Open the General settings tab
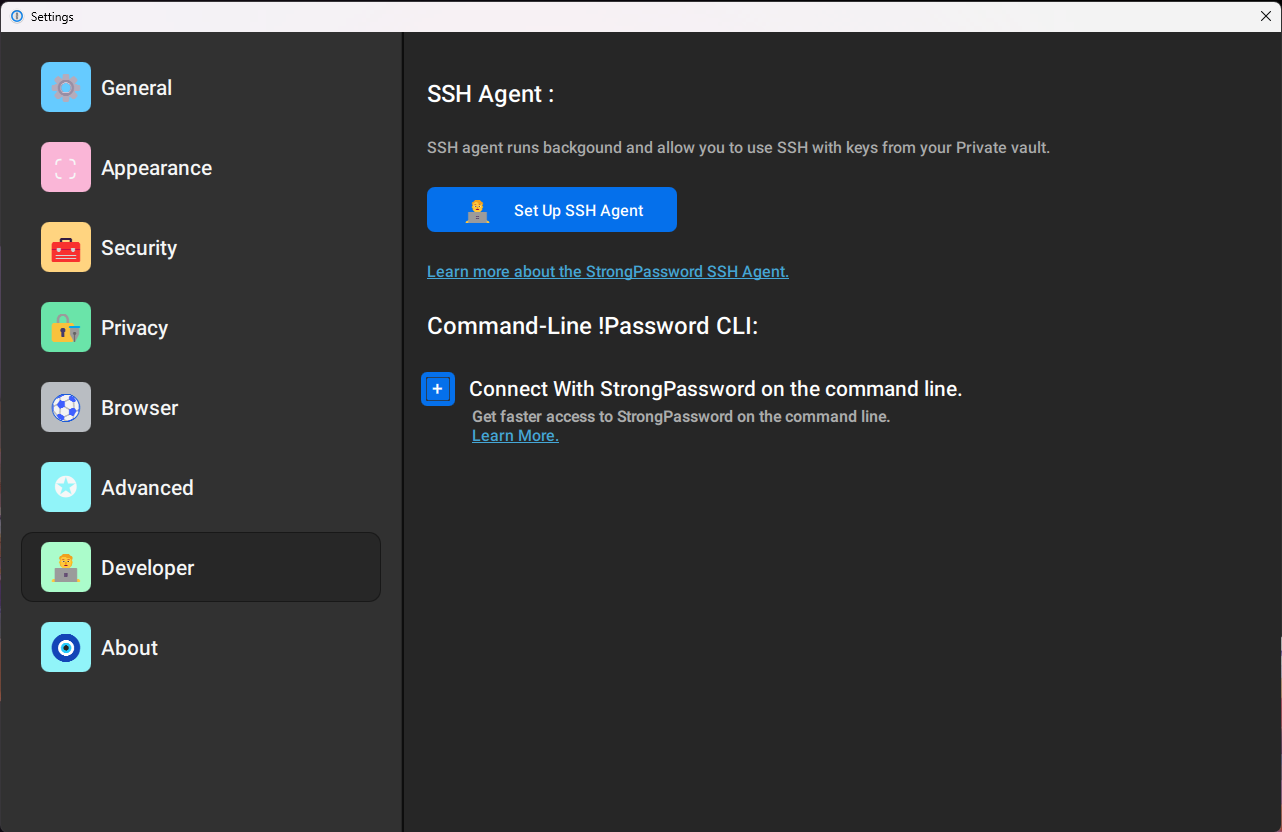 (x=136, y=88)
